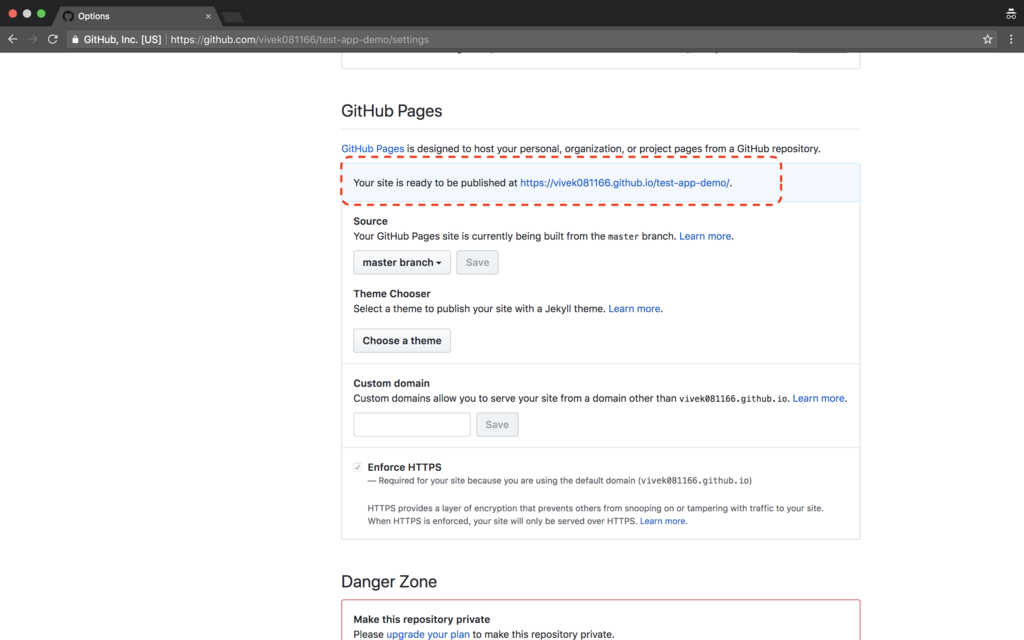Click the Make this repository private heading
Image resolution: width=1024 pixels, height=640 pixels.
click(421, 619)
